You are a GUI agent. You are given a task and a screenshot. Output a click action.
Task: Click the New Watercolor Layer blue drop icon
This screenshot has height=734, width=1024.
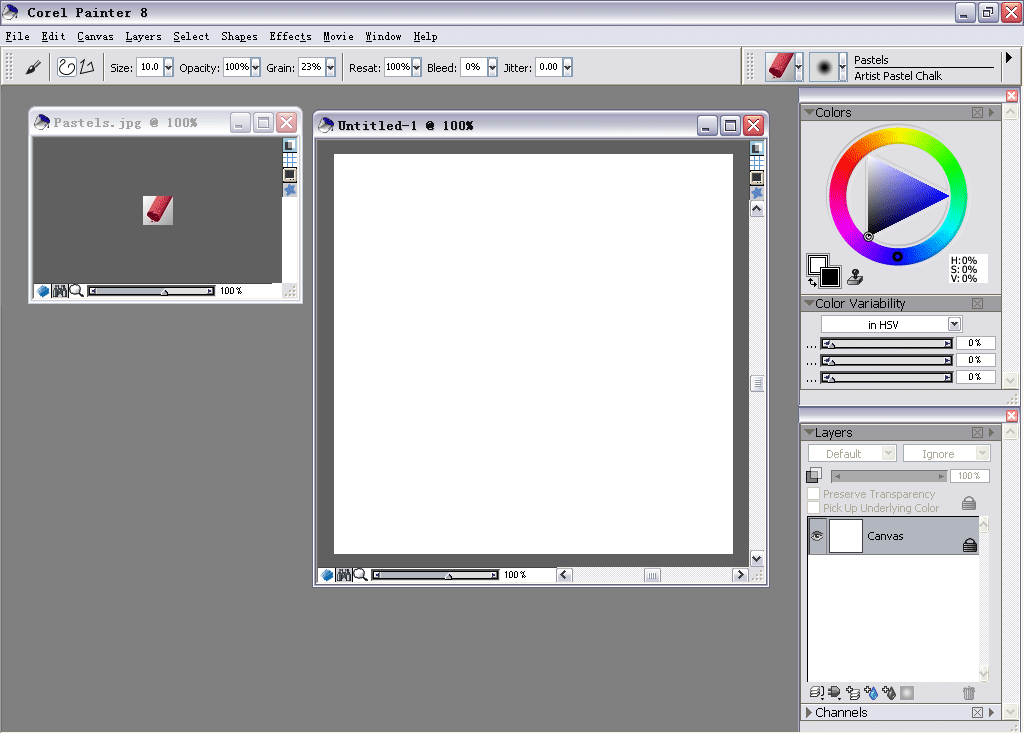[x=871, y=692]
